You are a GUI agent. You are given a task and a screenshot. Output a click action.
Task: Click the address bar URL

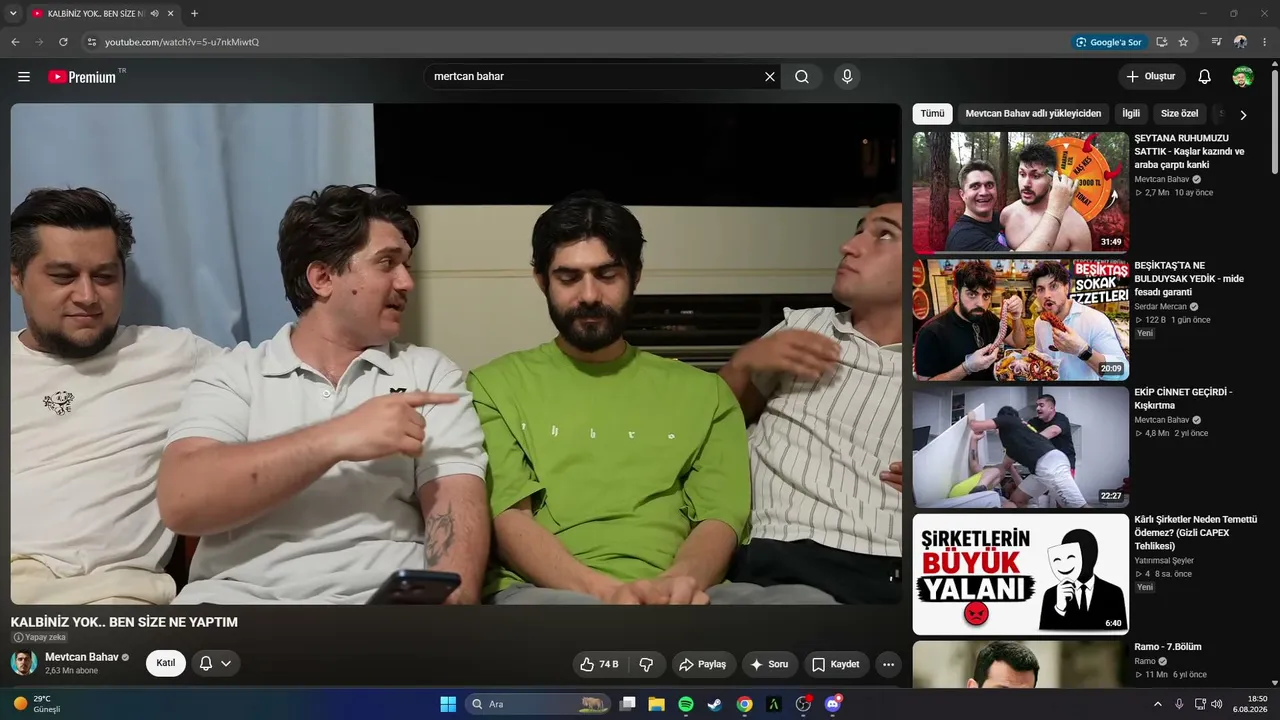[182, 42]
